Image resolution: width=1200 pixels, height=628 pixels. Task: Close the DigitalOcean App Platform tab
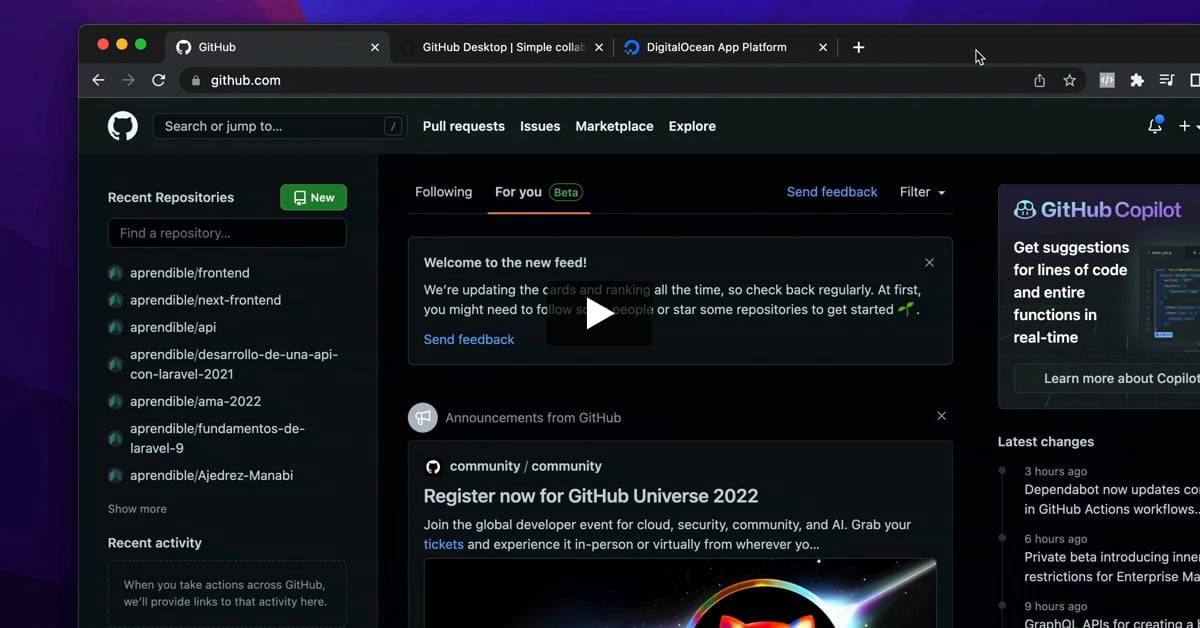[823, 47]
